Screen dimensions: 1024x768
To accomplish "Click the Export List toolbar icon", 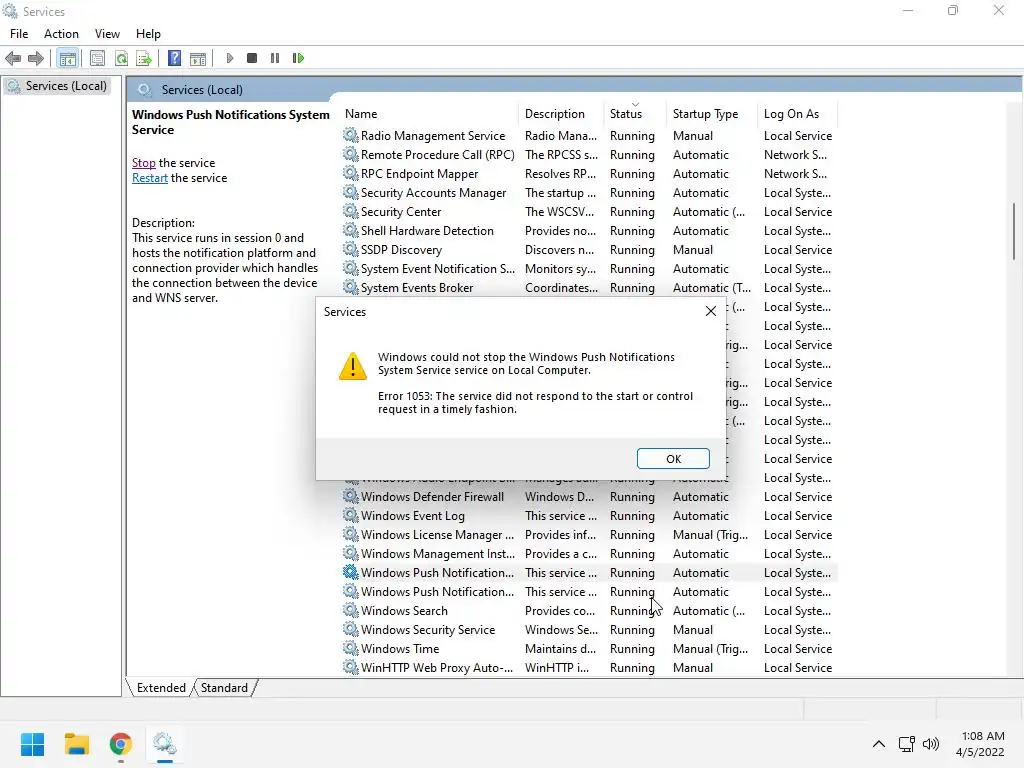I will coord(144,58).
